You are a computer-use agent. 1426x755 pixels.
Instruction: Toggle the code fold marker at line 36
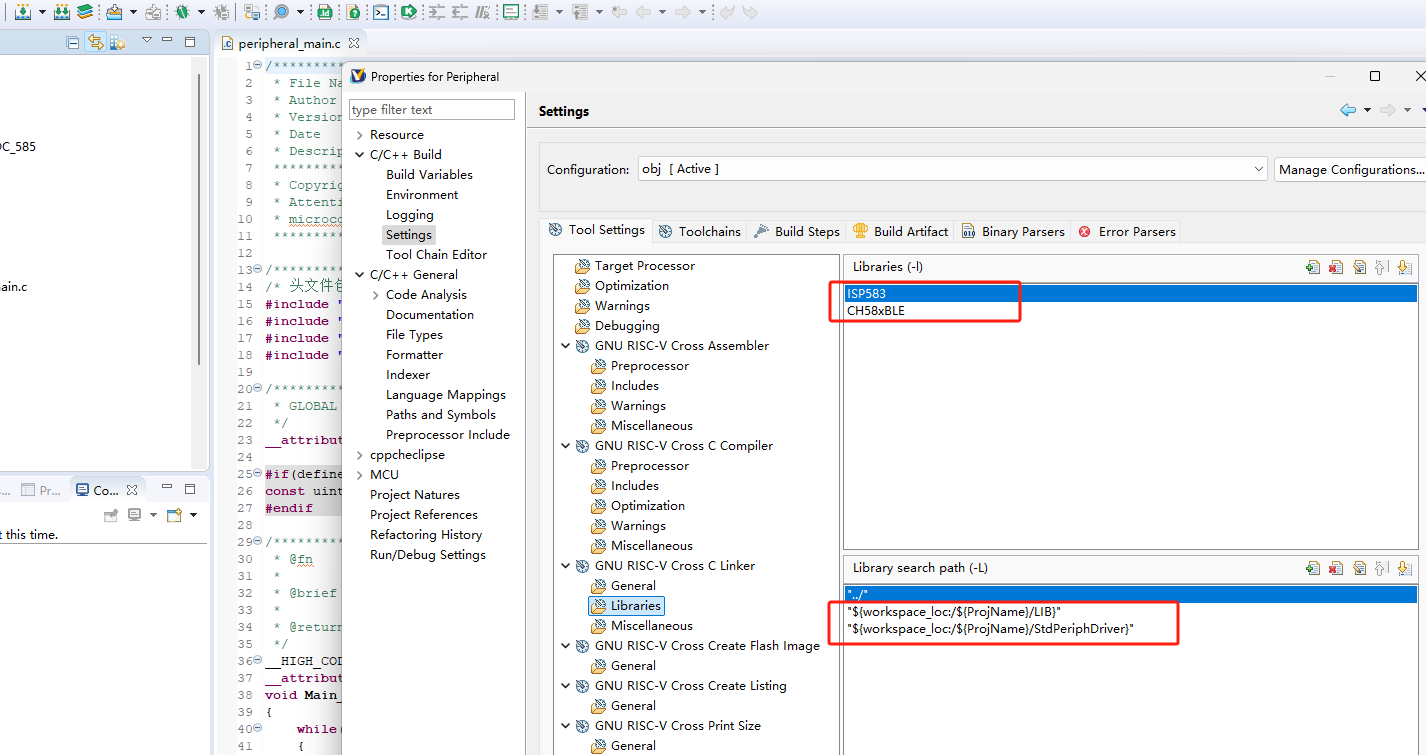pos(259,661)
